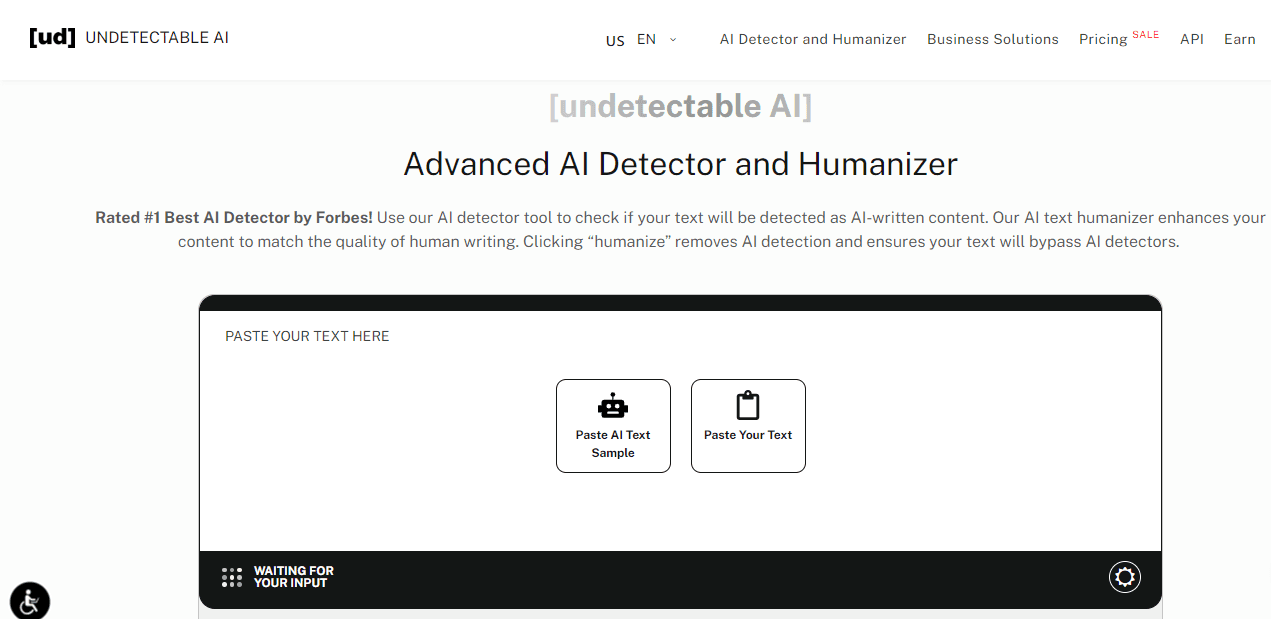1271x619 pixels.
Task: Select the Earn menu item
Action: click(1240, 39)
